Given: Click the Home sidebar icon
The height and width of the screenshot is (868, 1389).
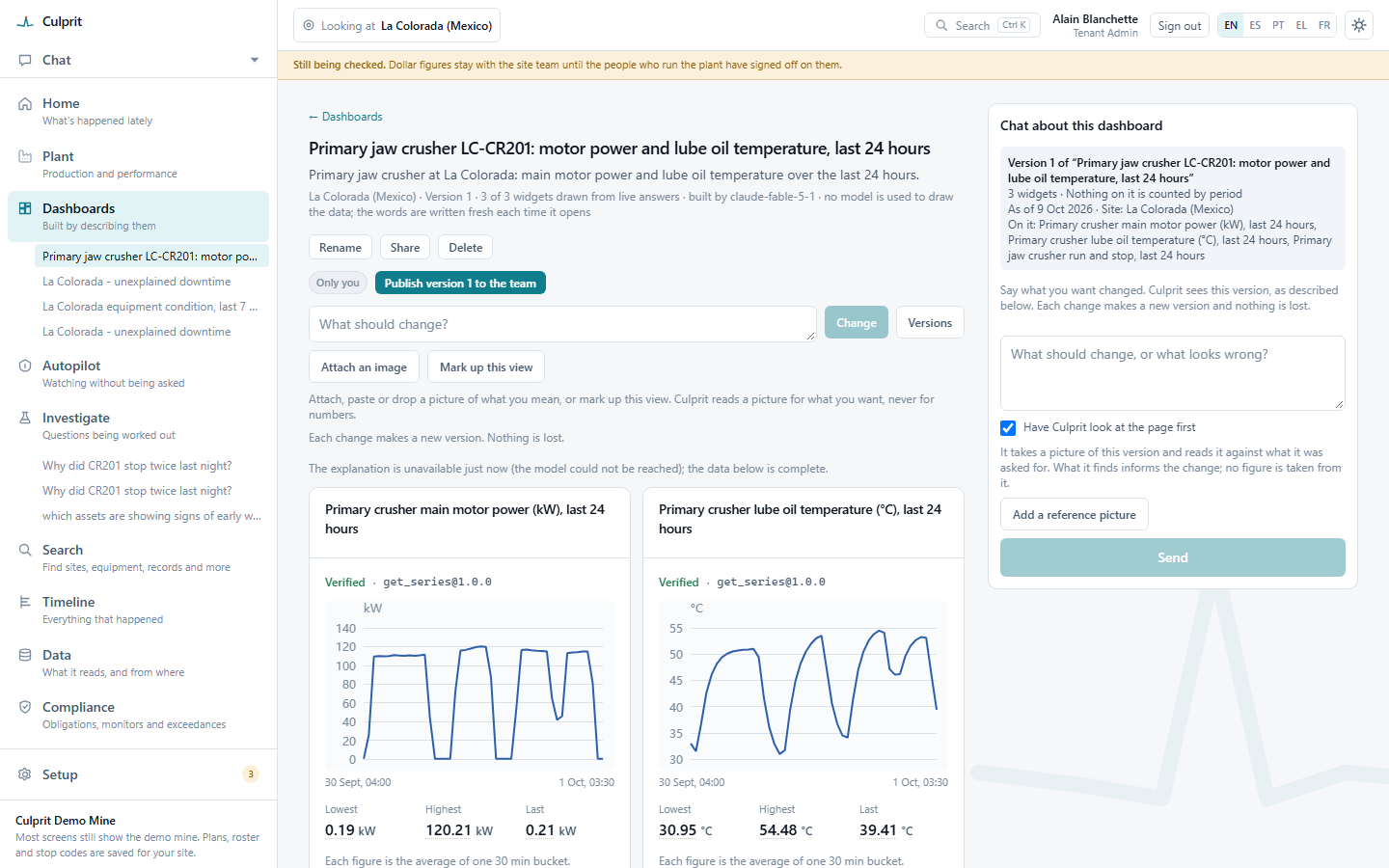Looking at the screenshot, I should click(x=25, y=104).
